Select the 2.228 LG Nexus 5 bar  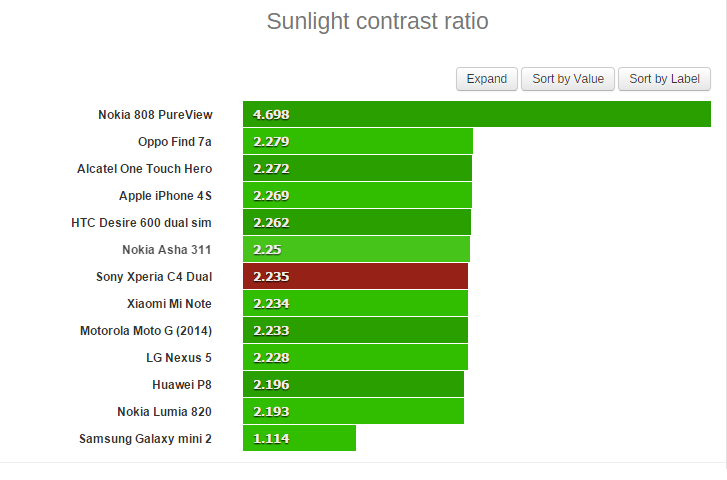pyautogui.click(x=355, y=357)
